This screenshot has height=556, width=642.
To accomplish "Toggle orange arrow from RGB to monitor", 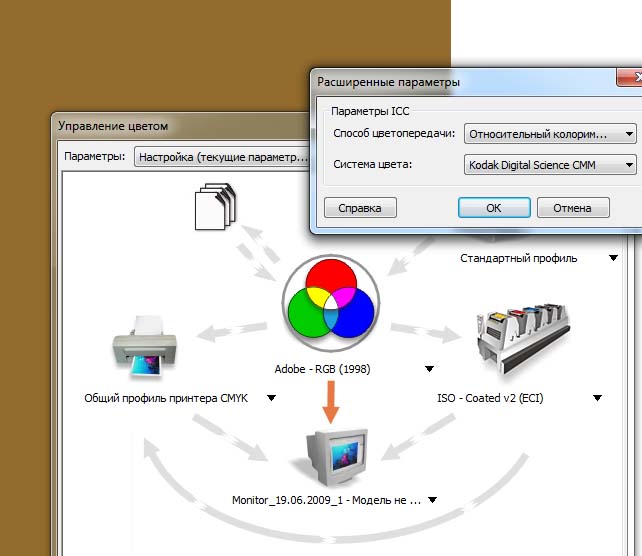I will click(331, 402).
